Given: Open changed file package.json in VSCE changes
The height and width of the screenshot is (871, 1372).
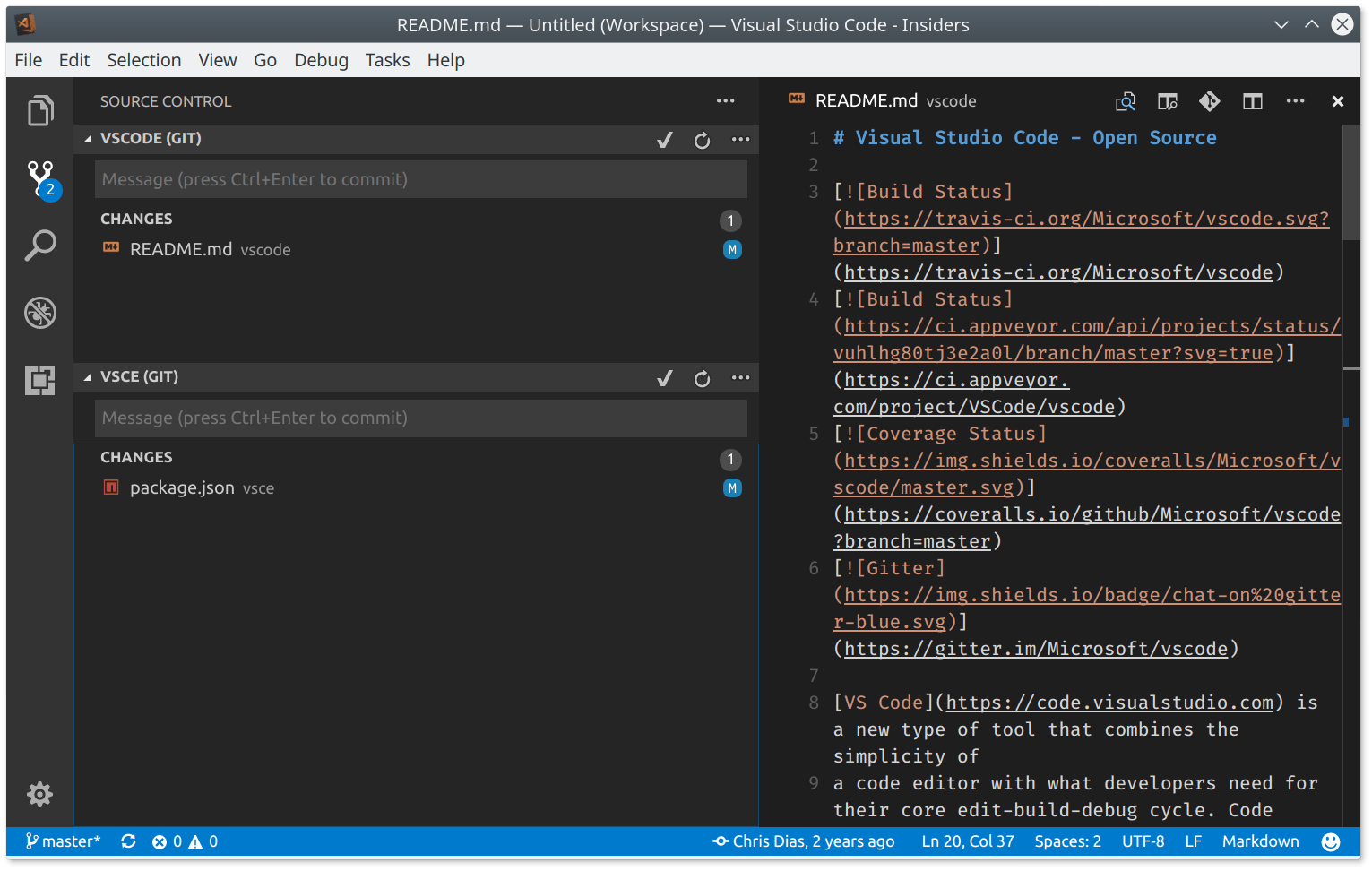Looking at the screenshot, I should (x=416, y=488).
